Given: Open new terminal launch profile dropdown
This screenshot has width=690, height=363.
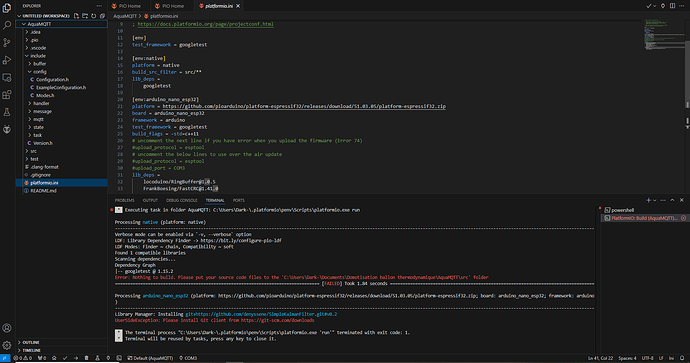Looking at the screenshot, I should pos(654,201).
